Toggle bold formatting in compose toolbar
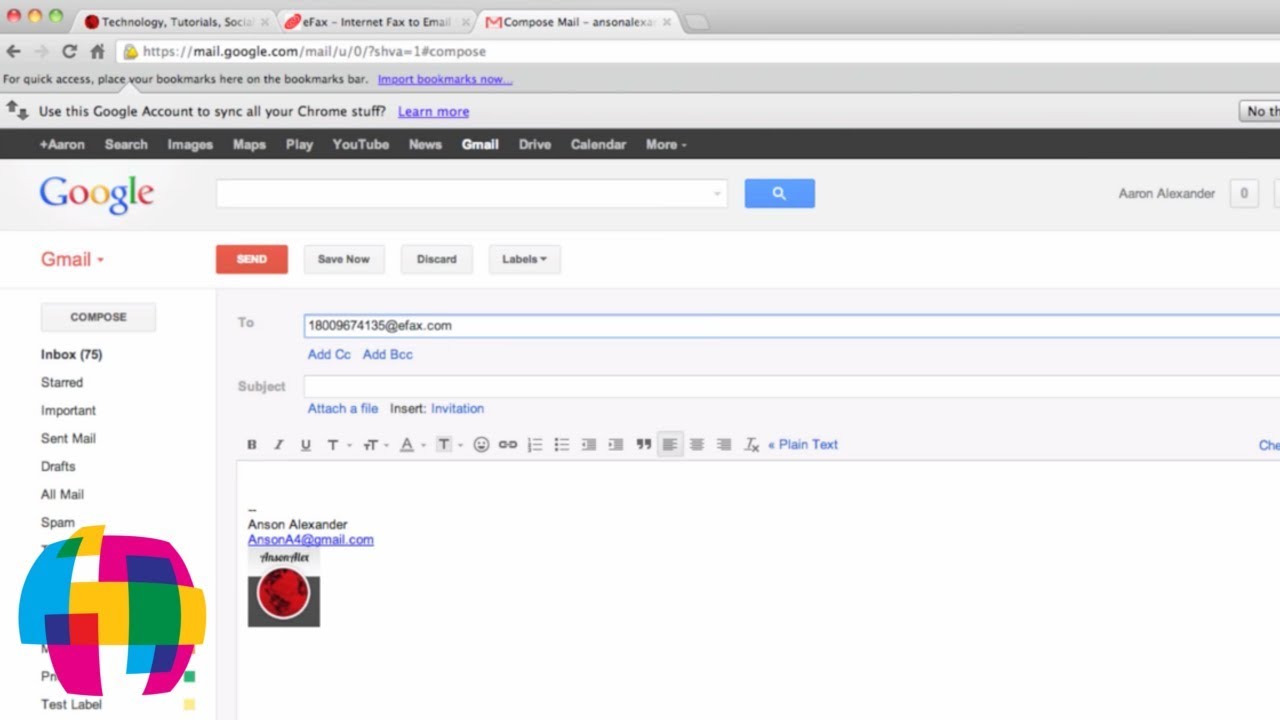Image resolution: width=1280 pixels, height=720 pixels. click(252, 445)
